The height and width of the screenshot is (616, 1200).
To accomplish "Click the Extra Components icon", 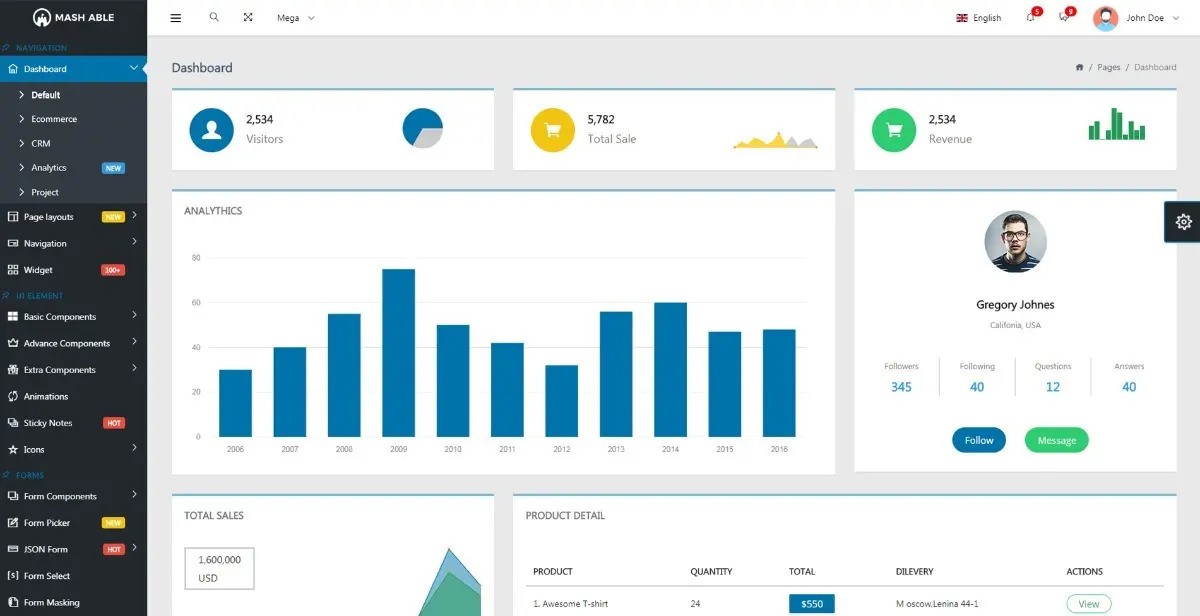I will click(13, 370).
